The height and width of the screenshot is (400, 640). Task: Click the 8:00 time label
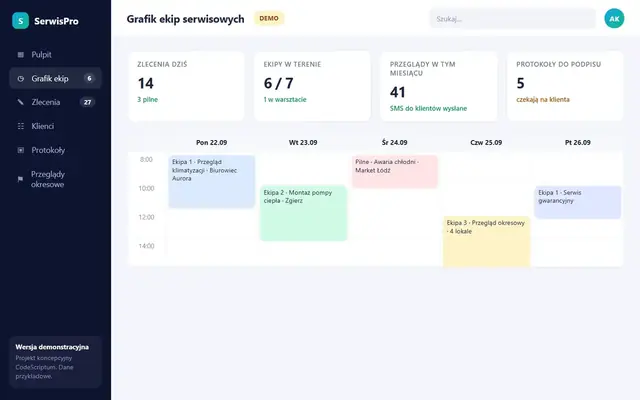[x=146, y=160]
